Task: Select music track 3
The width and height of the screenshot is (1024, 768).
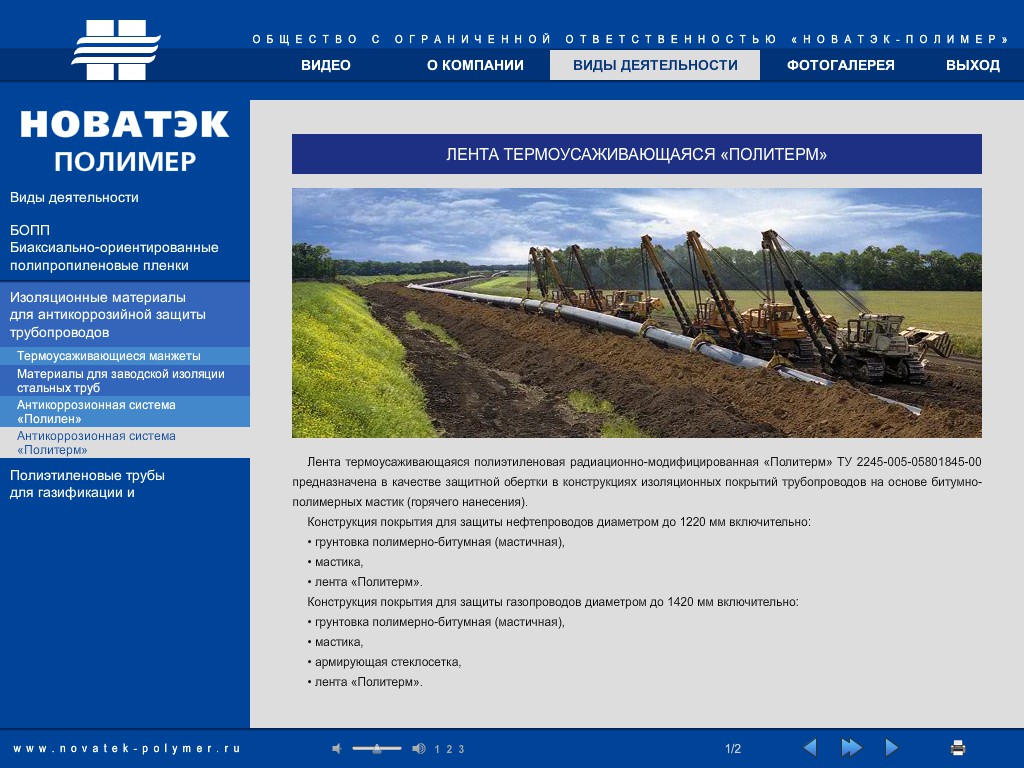Action: 461,749
